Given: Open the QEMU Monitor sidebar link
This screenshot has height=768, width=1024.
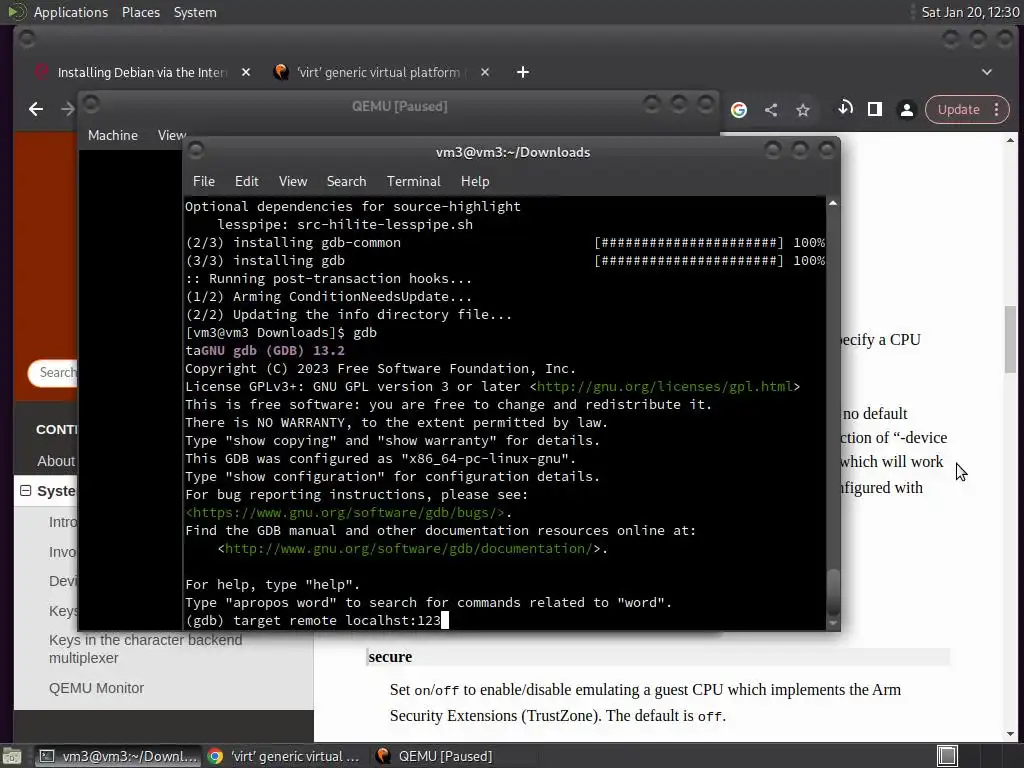Looking at the screenshot, I should tap(96, 688).
